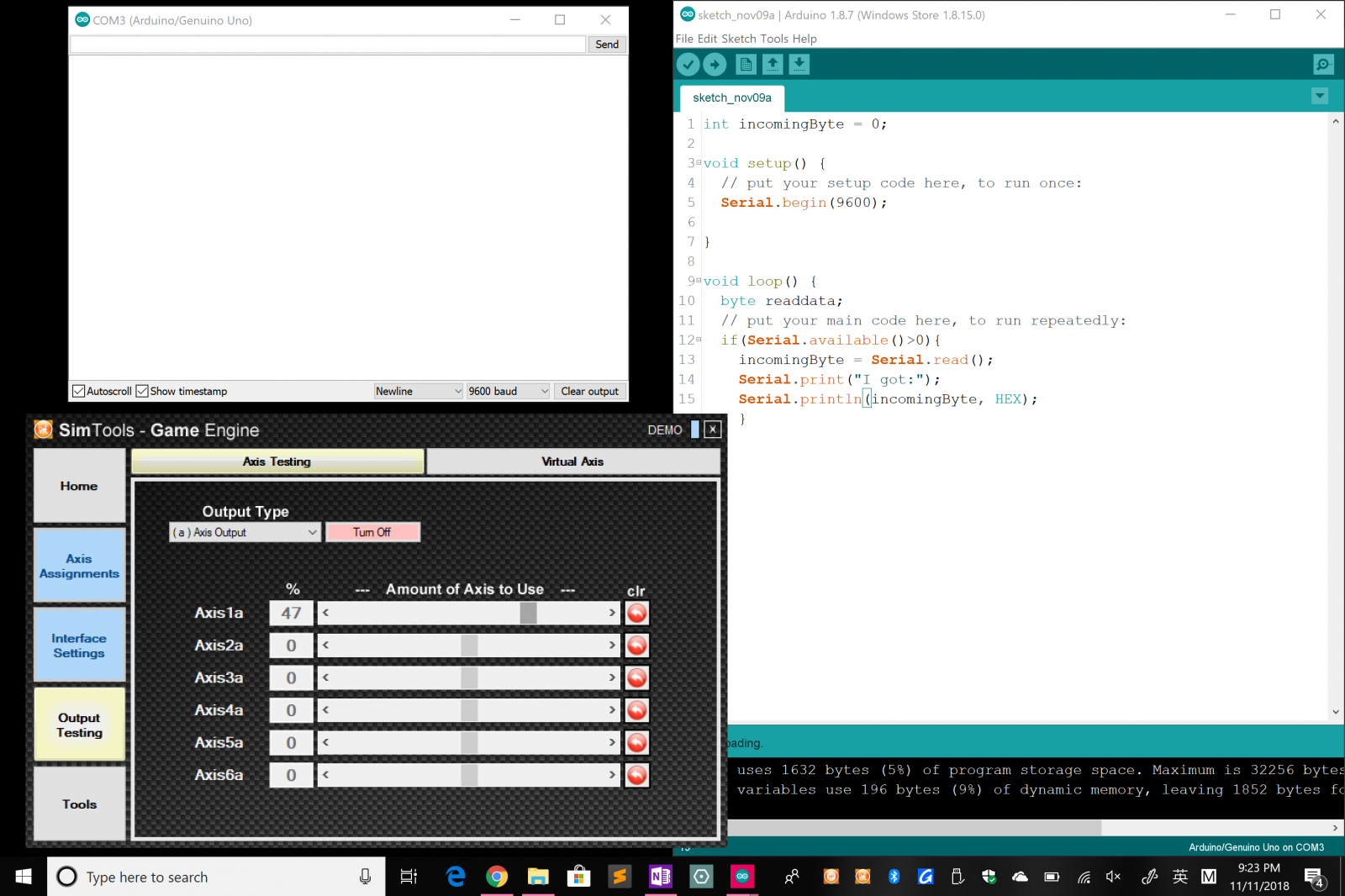Open the File menu in Arduino
Screen dimensions: 1345x896
[x=684, y=39]
